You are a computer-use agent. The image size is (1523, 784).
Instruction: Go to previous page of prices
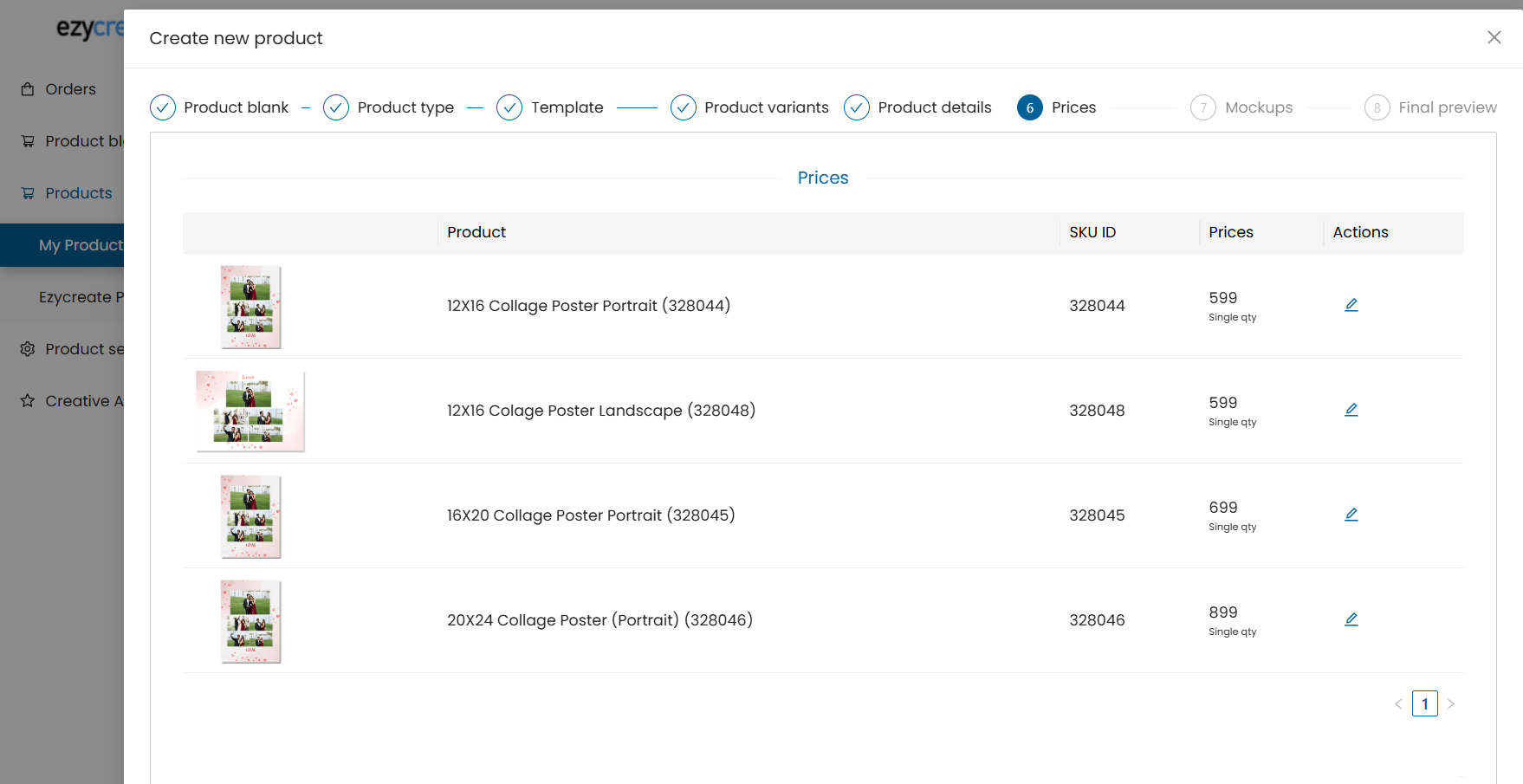1398,703
